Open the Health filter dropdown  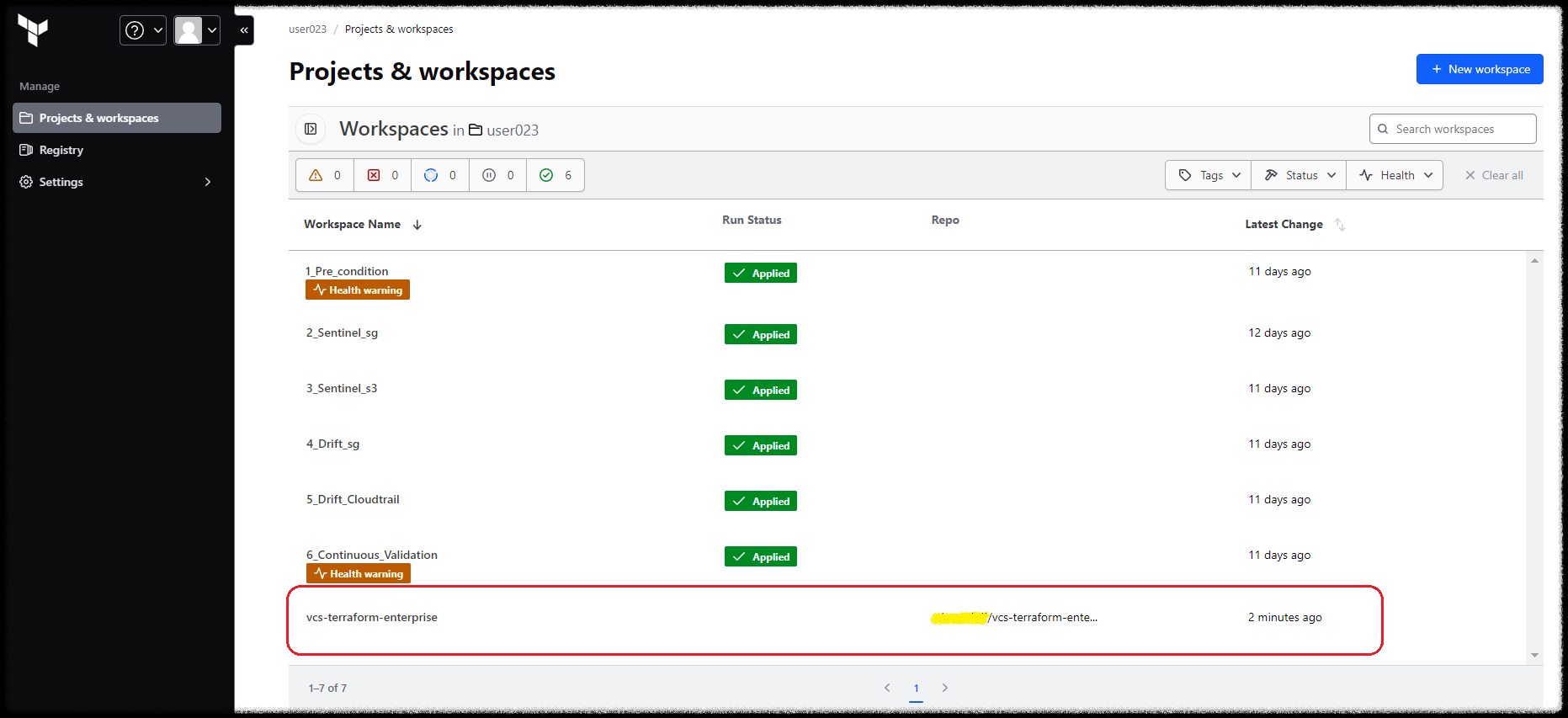click(x=1395, y=175)
